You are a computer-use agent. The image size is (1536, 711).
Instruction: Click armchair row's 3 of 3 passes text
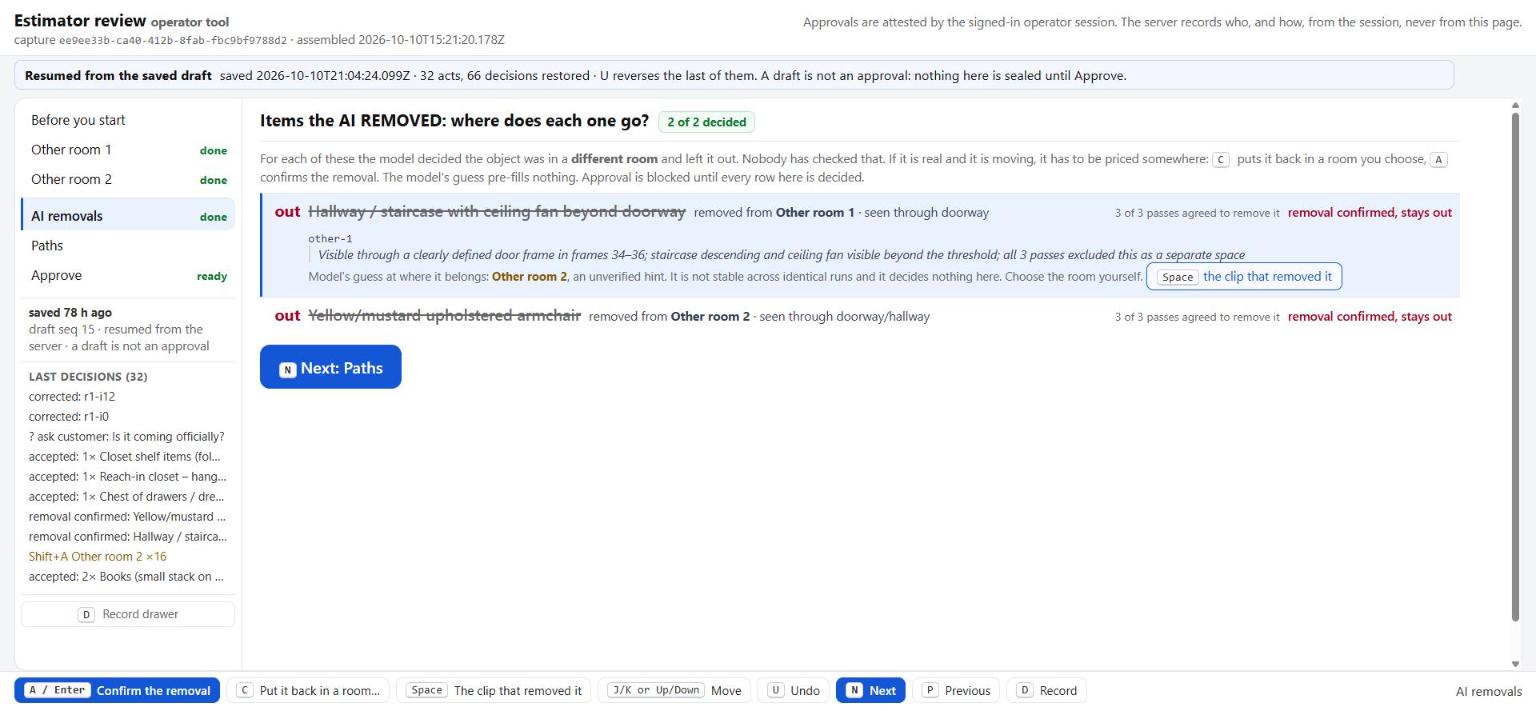click(x=1197, y=317)
